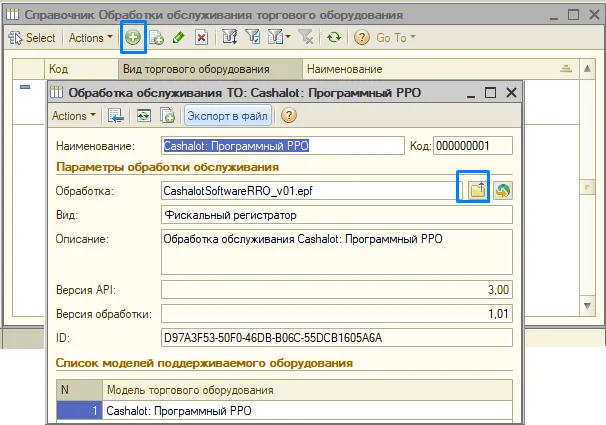This screenshot has height=425, width=606.
Task: Edit current item with green pencil icon
Action: 179,38
